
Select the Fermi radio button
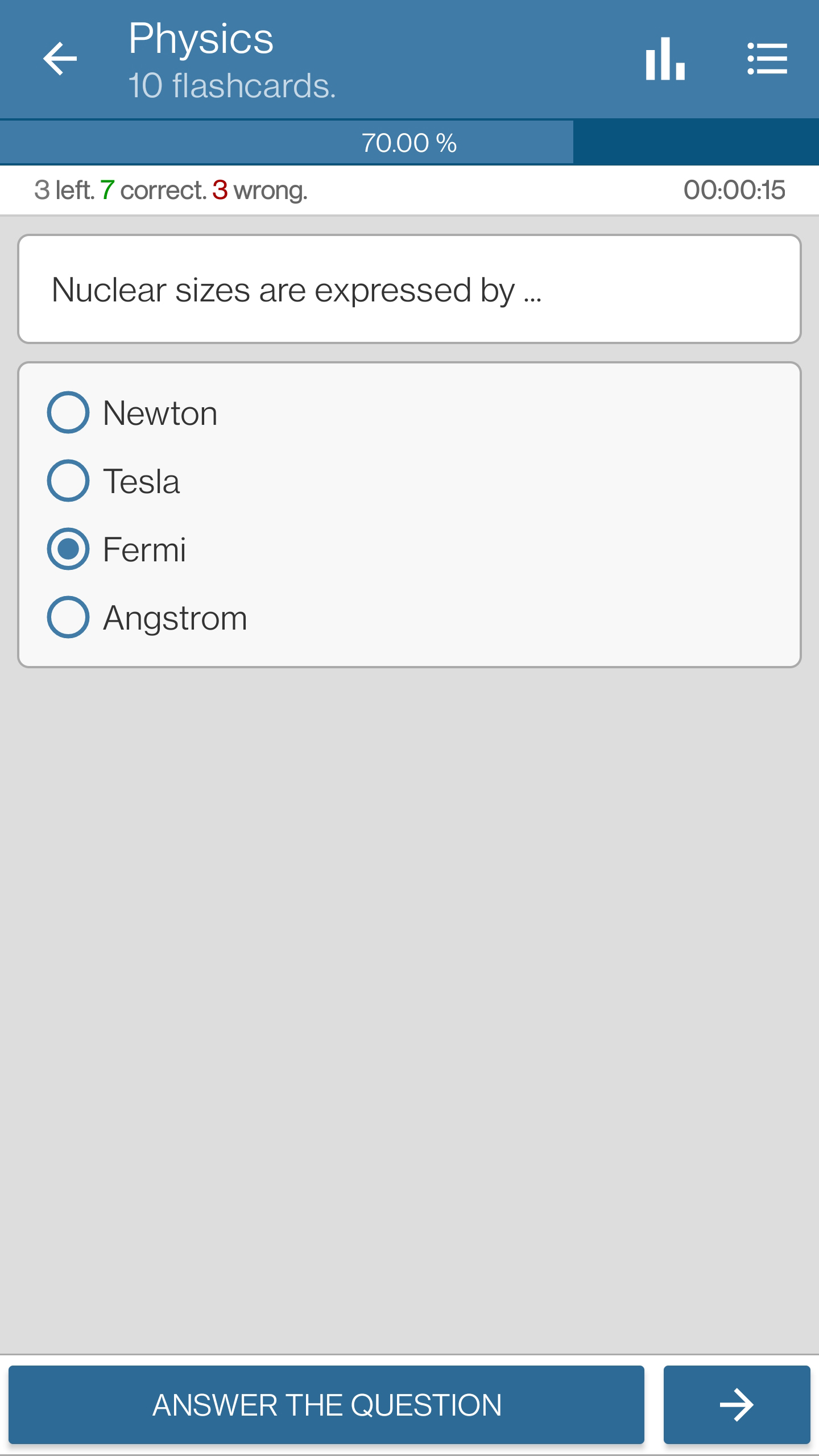[68, 549]
